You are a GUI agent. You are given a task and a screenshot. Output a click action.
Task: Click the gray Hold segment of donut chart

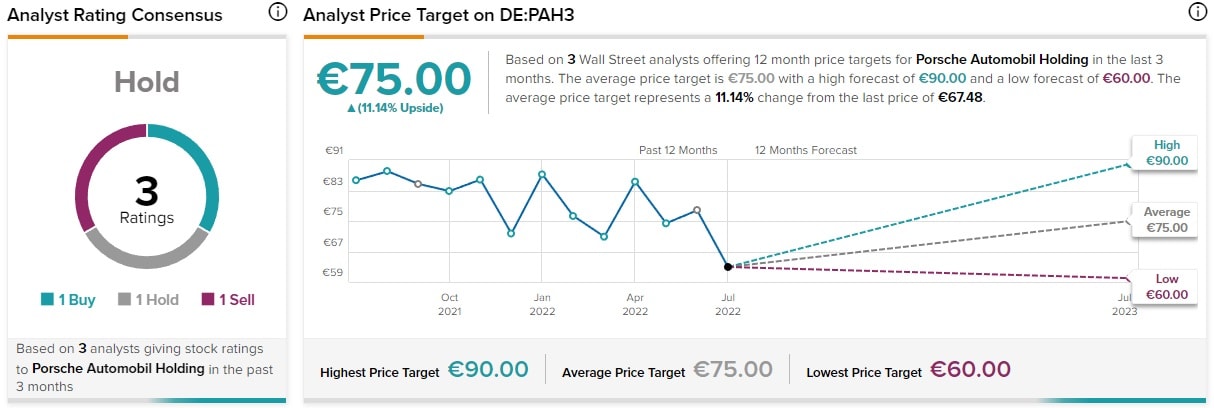click(x=146, y=253)
